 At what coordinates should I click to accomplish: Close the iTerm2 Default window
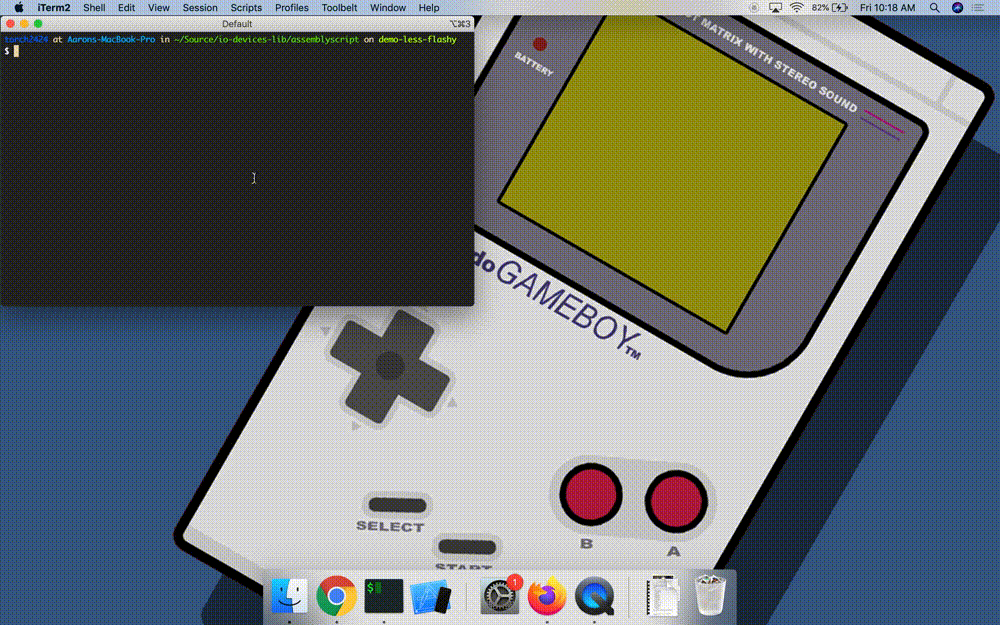tap(10, 24)
